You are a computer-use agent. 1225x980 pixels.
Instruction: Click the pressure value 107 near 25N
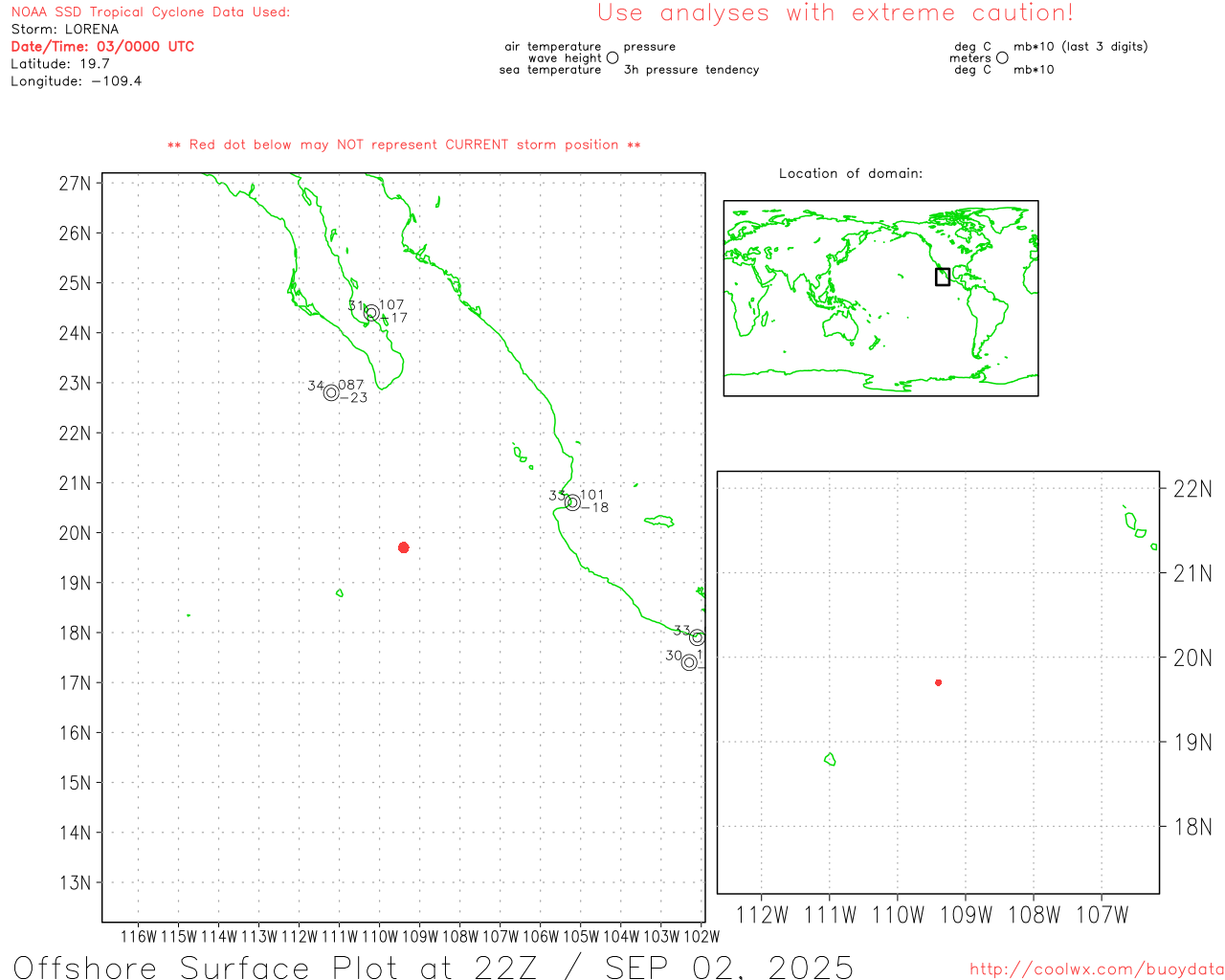[x=391, y=305]
